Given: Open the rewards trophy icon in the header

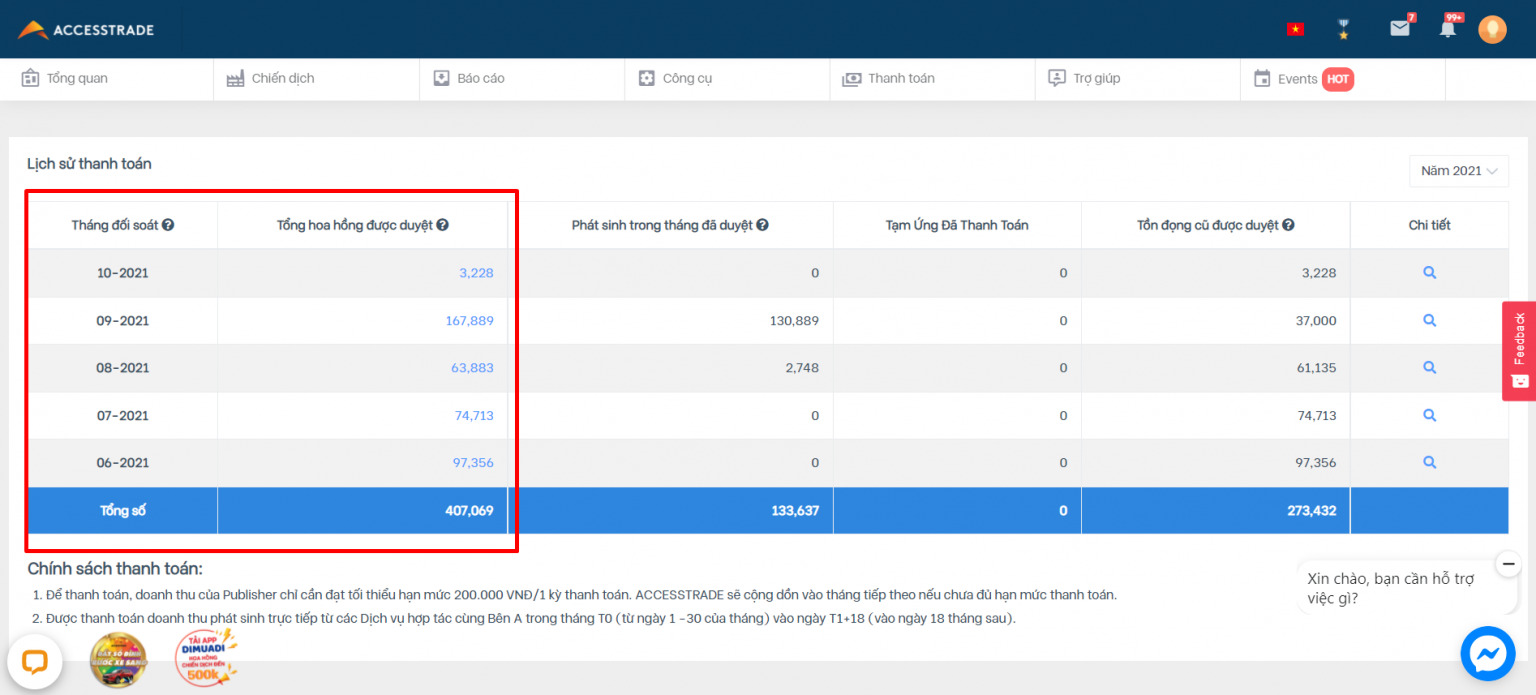Looking at the screenshot, I should (1343, 28).
